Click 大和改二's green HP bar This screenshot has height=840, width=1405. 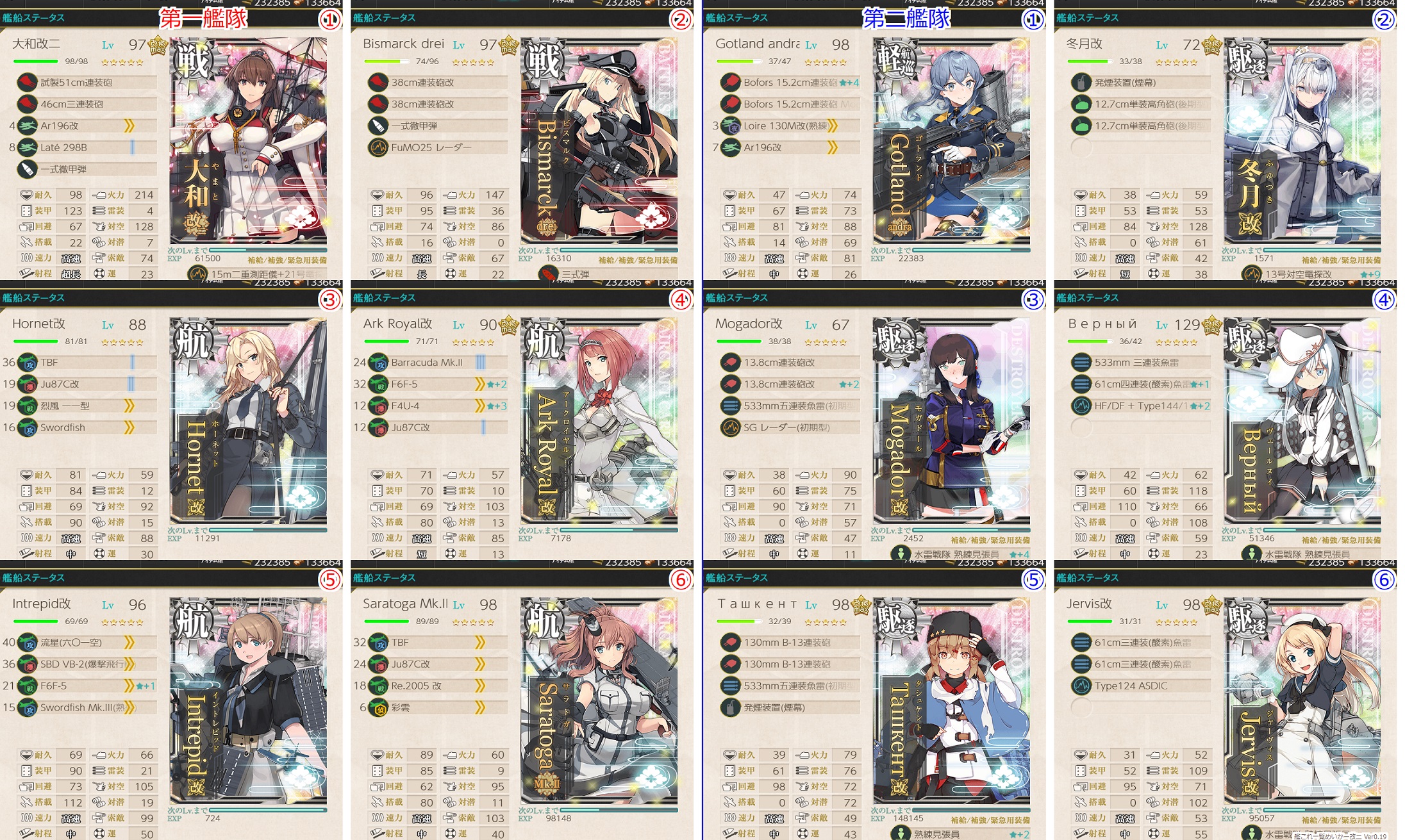point(36,62)
